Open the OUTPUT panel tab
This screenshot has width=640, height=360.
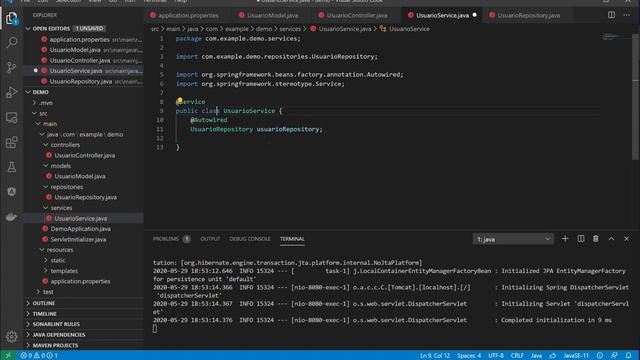pos(210,239)
